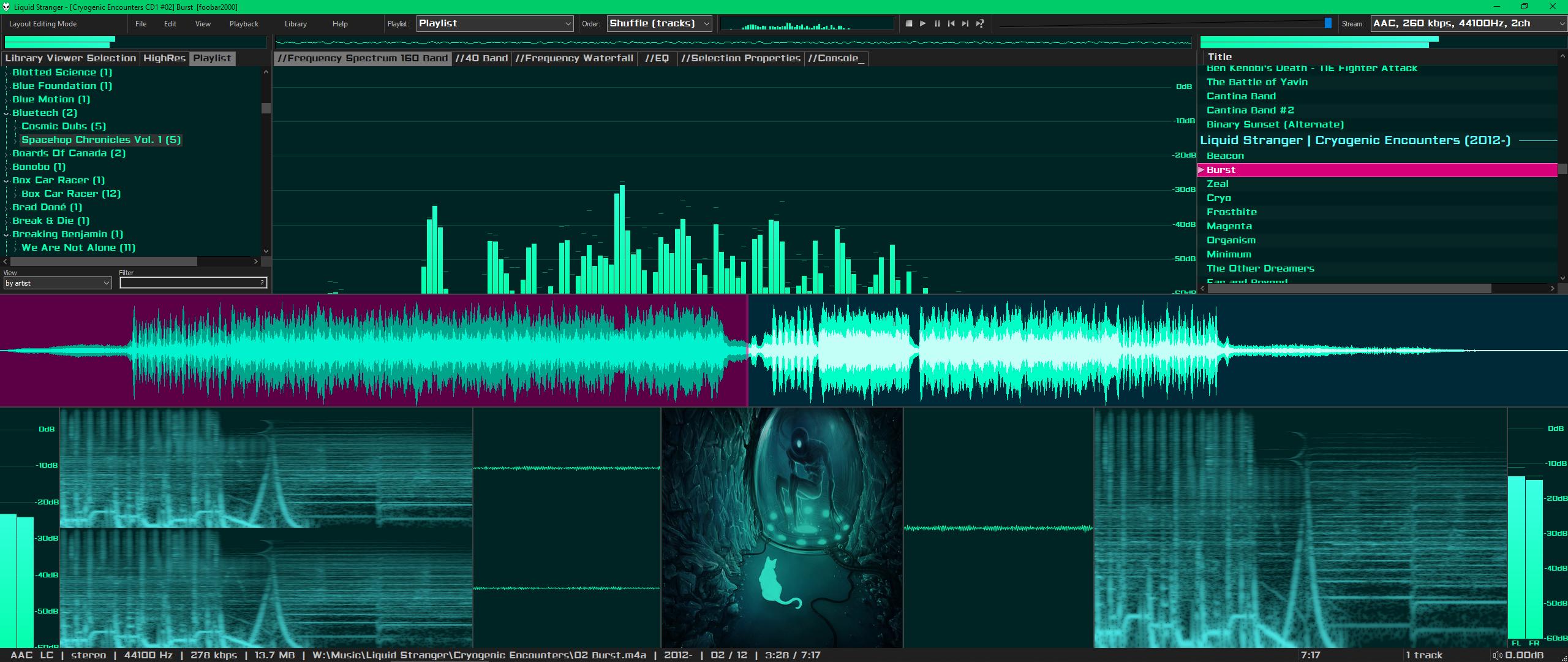Open the Playback menu
The width and height of the screenshot is (1568, 662).
click(244, 24)
